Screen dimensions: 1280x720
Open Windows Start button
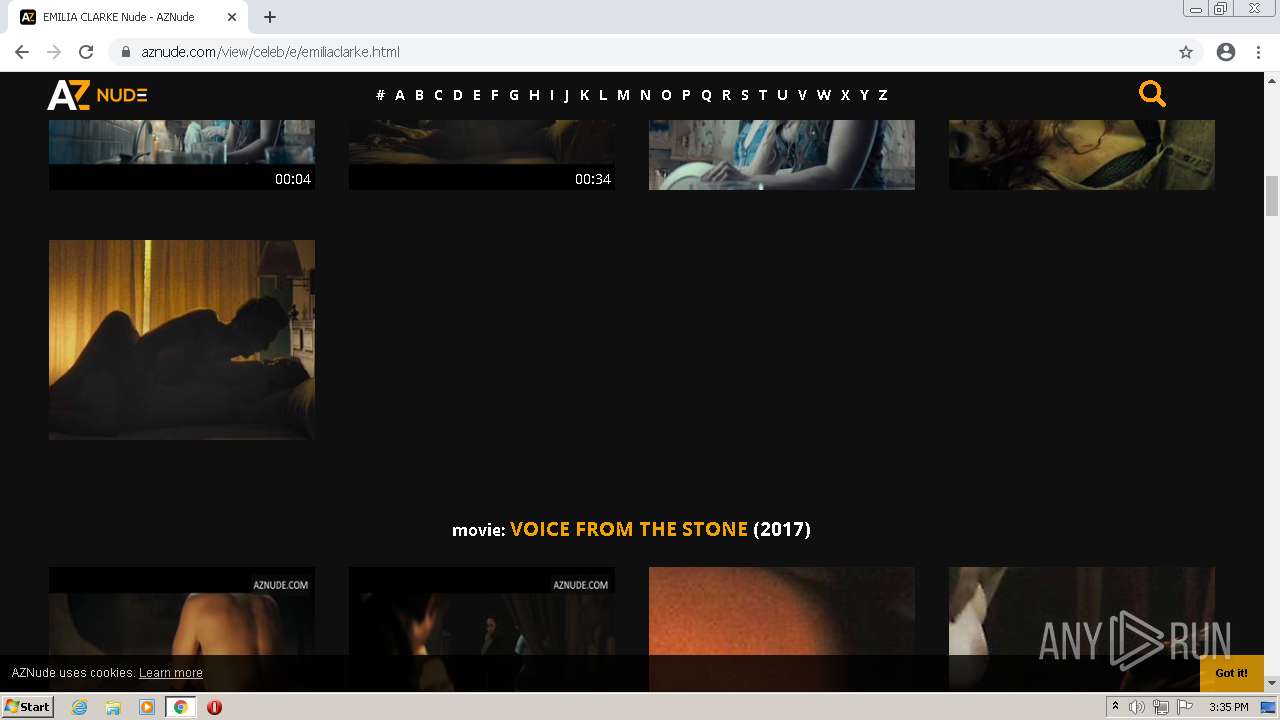[x=27, y=707]
